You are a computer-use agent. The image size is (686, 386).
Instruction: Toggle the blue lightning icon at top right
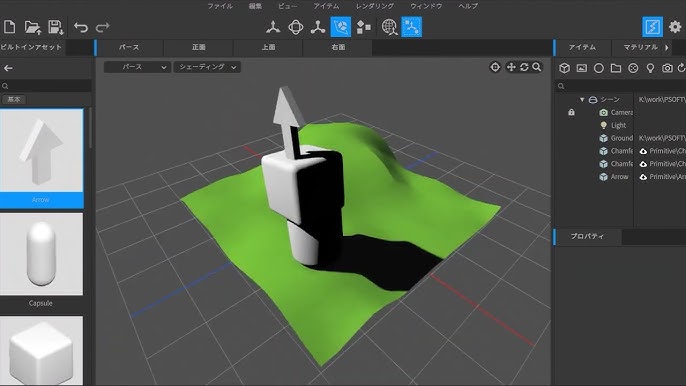652,27
